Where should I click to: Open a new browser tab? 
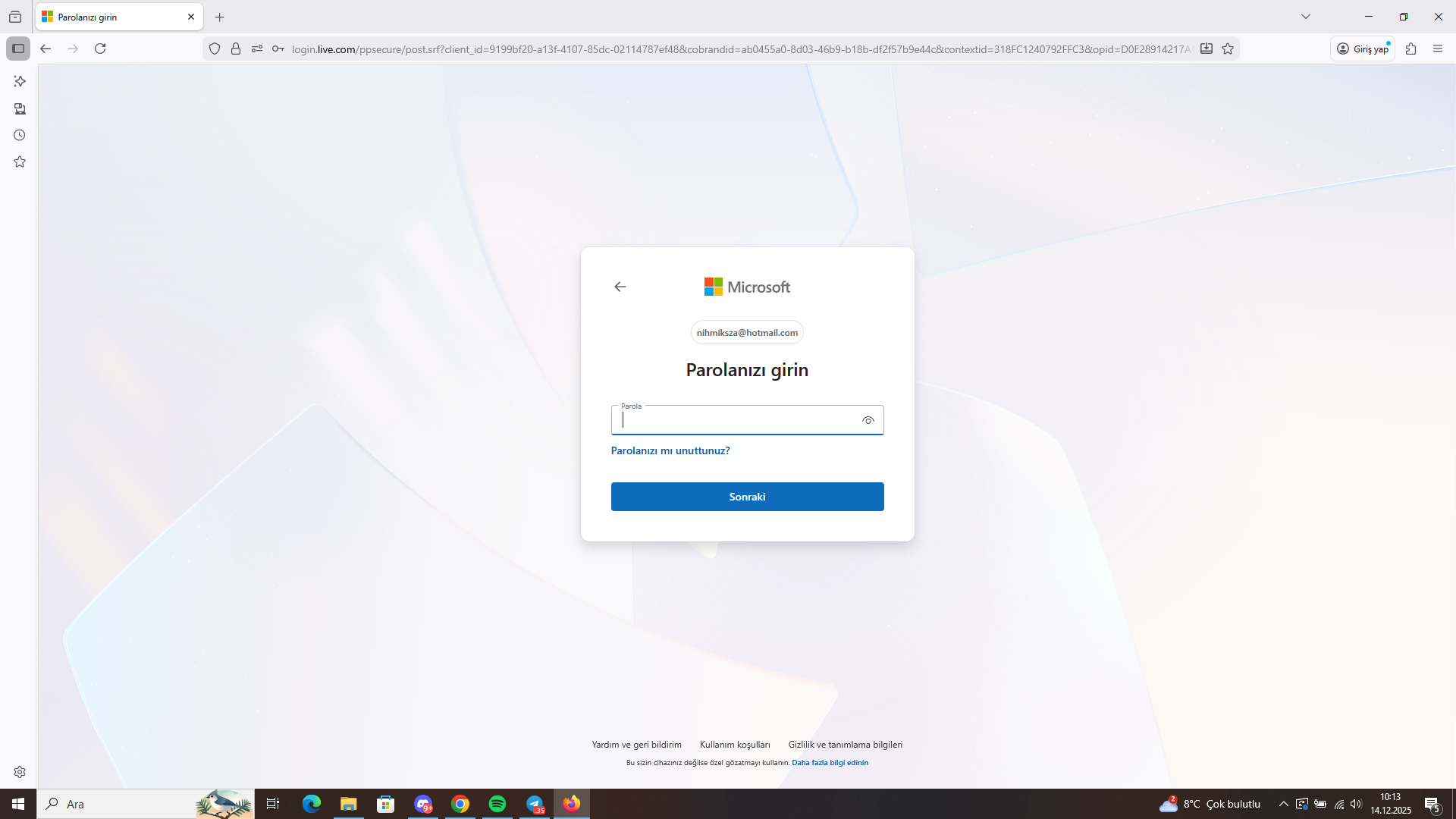pyautogui.click(x=220, y=17)
